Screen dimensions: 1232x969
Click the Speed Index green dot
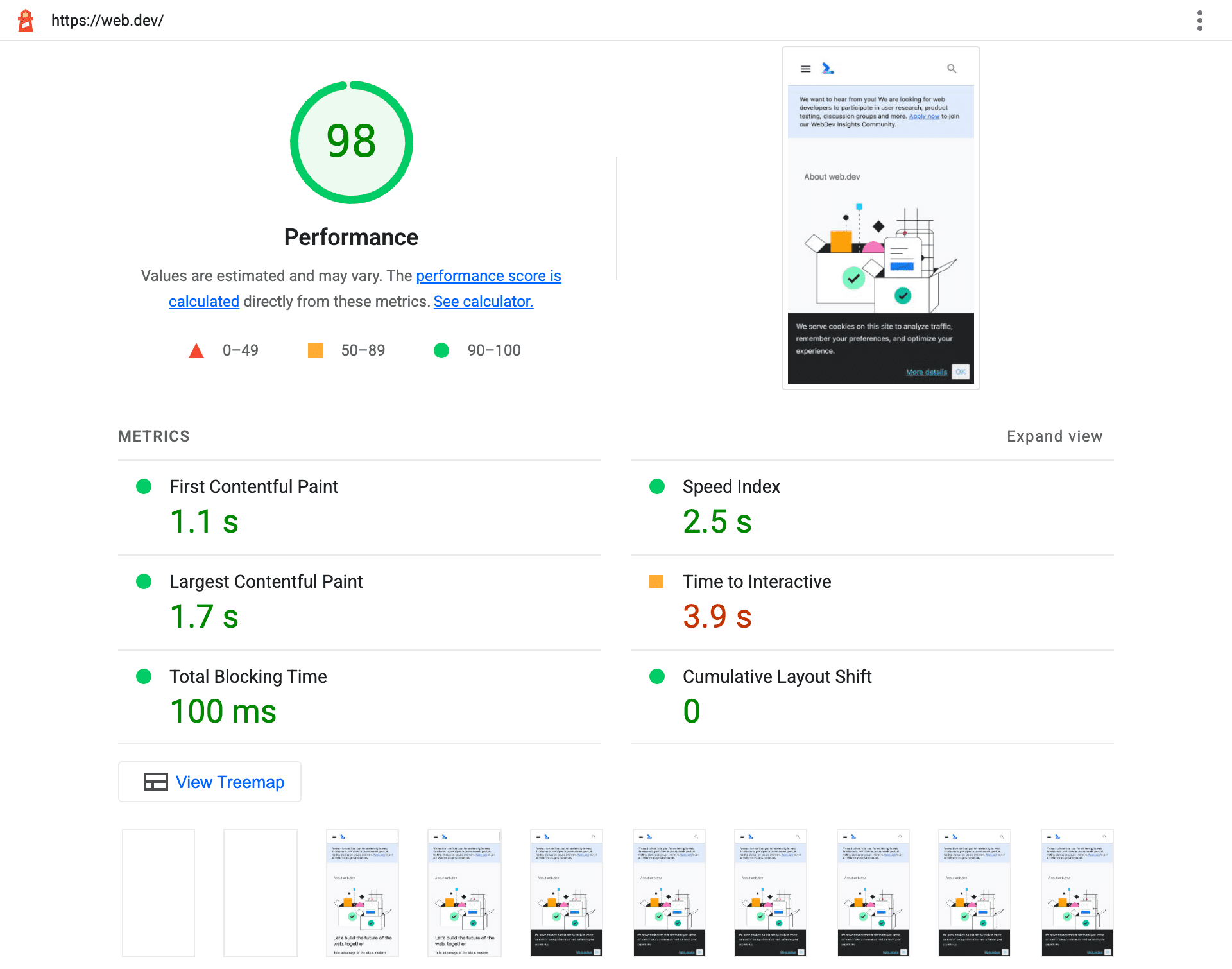click(654, 487)
